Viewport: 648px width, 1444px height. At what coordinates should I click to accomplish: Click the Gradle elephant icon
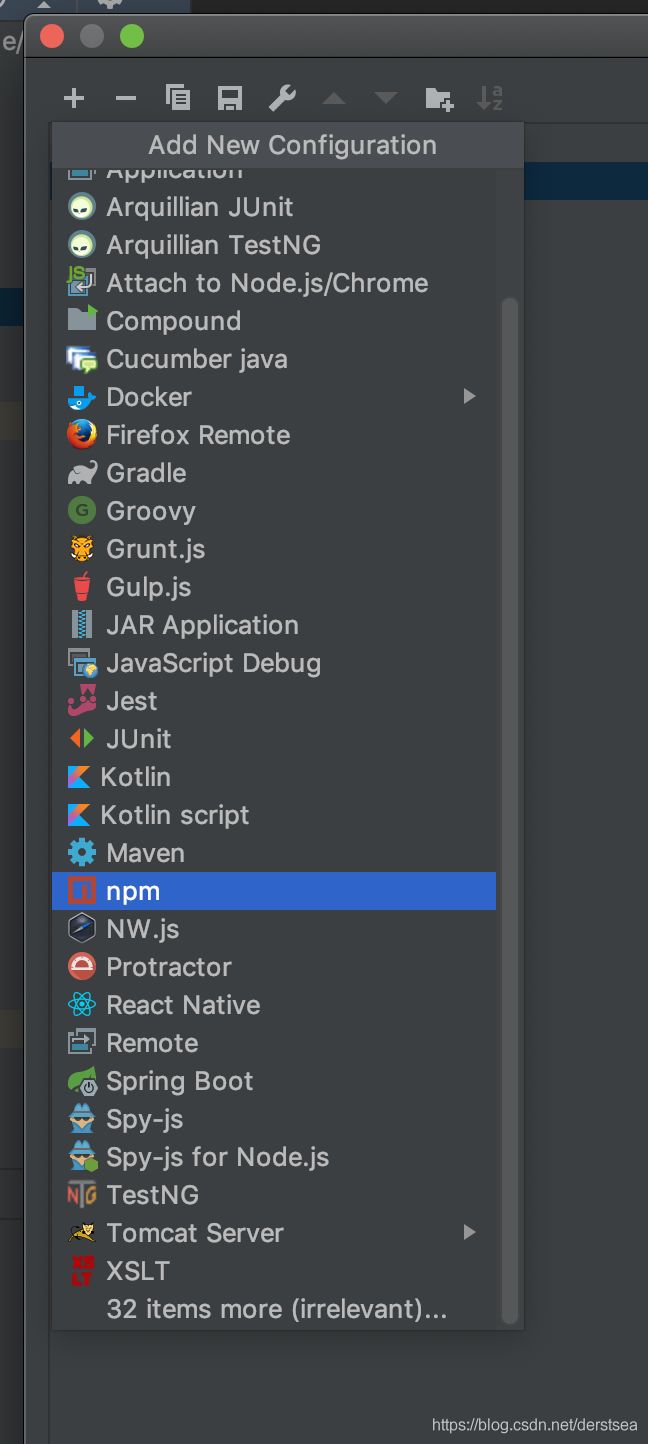(x=81, y=473)
